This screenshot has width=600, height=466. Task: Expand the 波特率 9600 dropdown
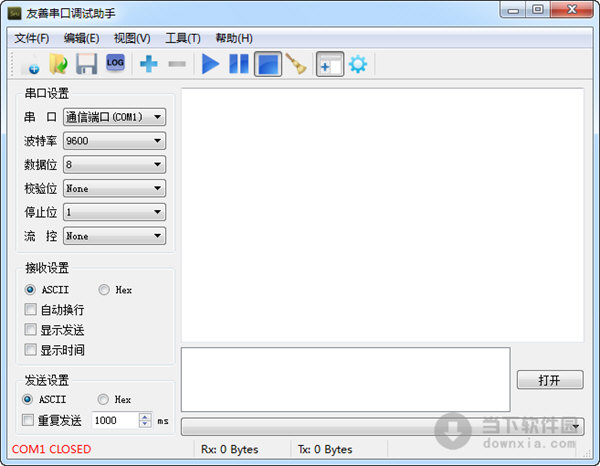click(114, 141)
